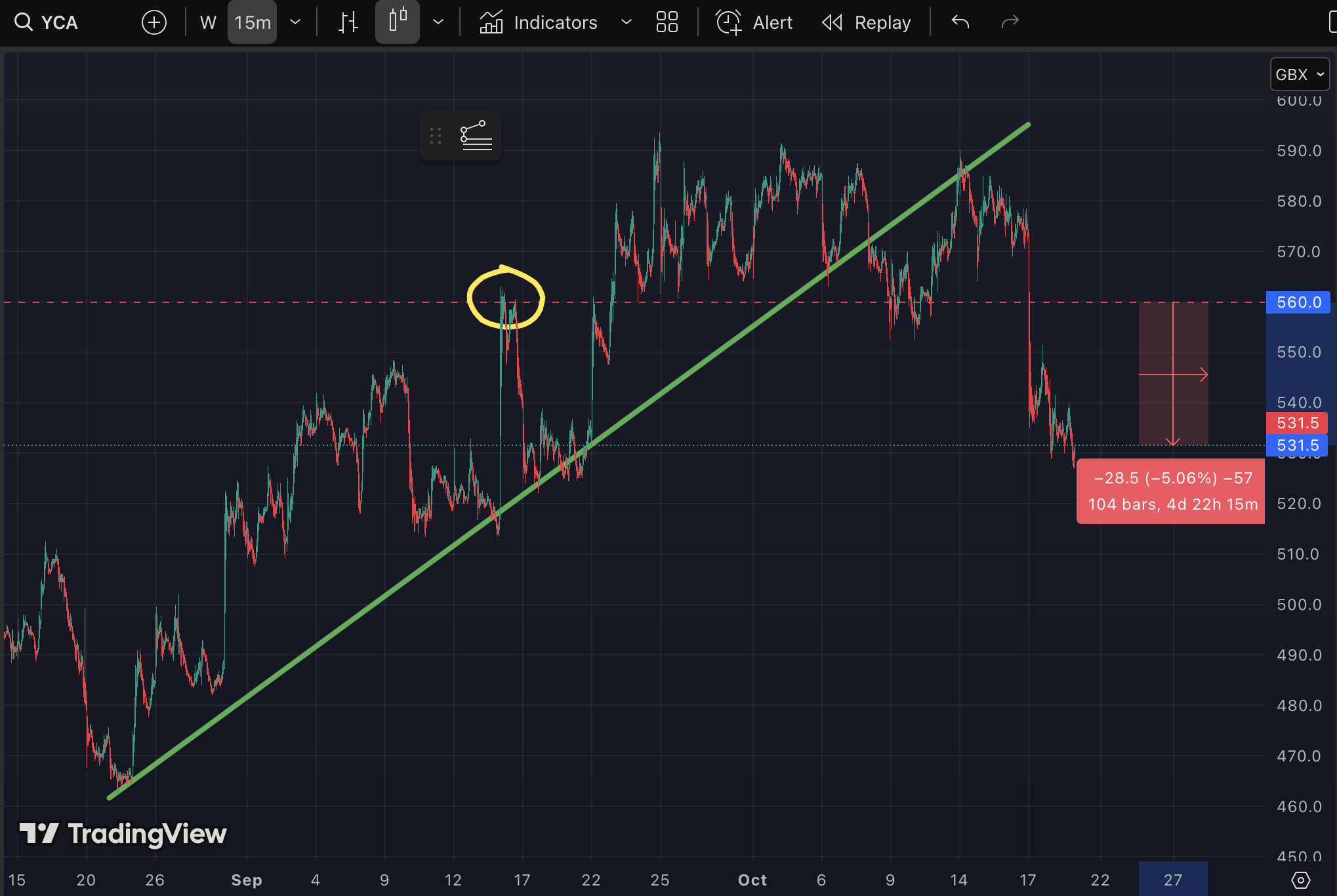
Task: Open the indicators favorites dropdown chevron
Action: click(627, 22)
